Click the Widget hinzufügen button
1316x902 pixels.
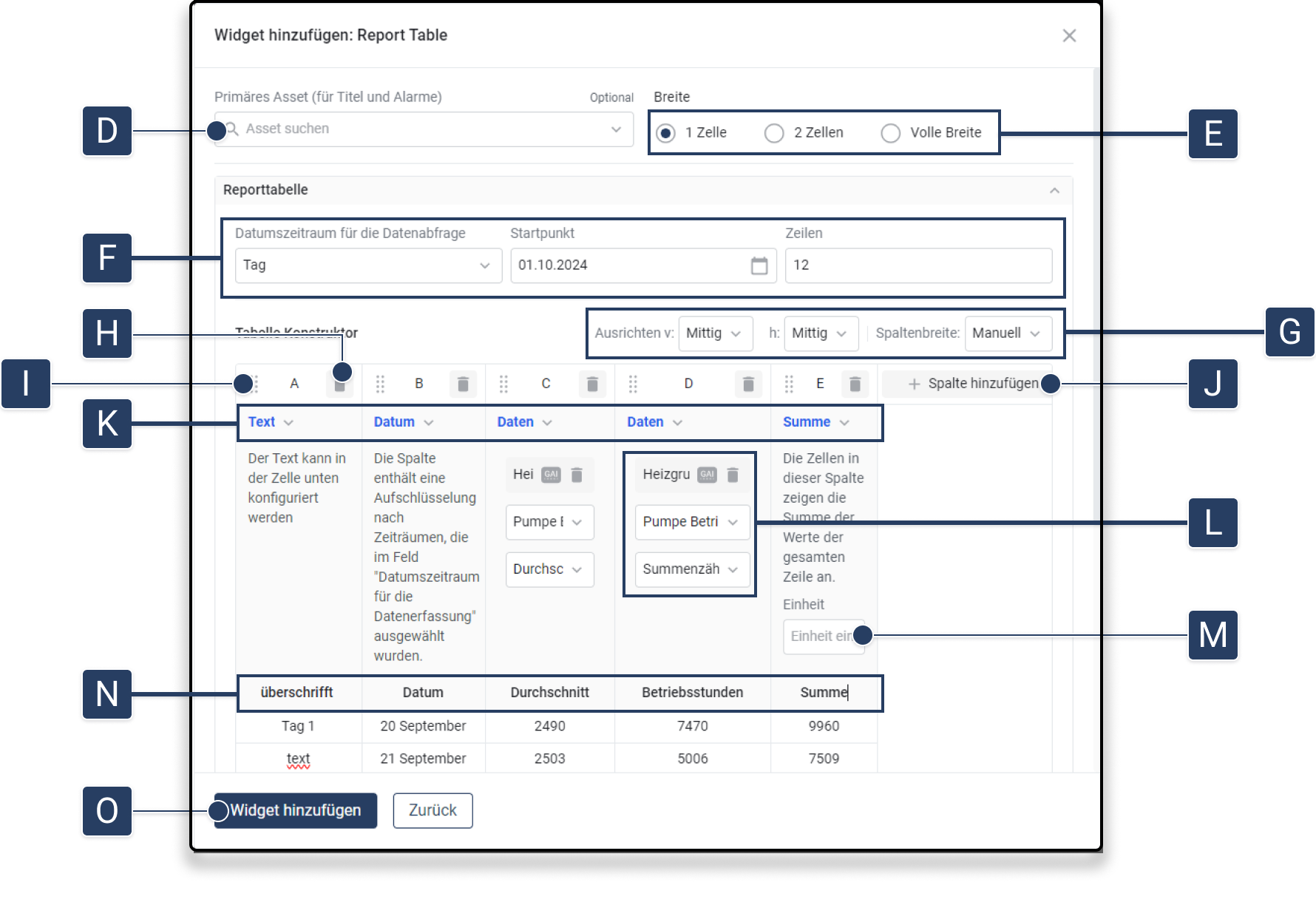point(296,810)
